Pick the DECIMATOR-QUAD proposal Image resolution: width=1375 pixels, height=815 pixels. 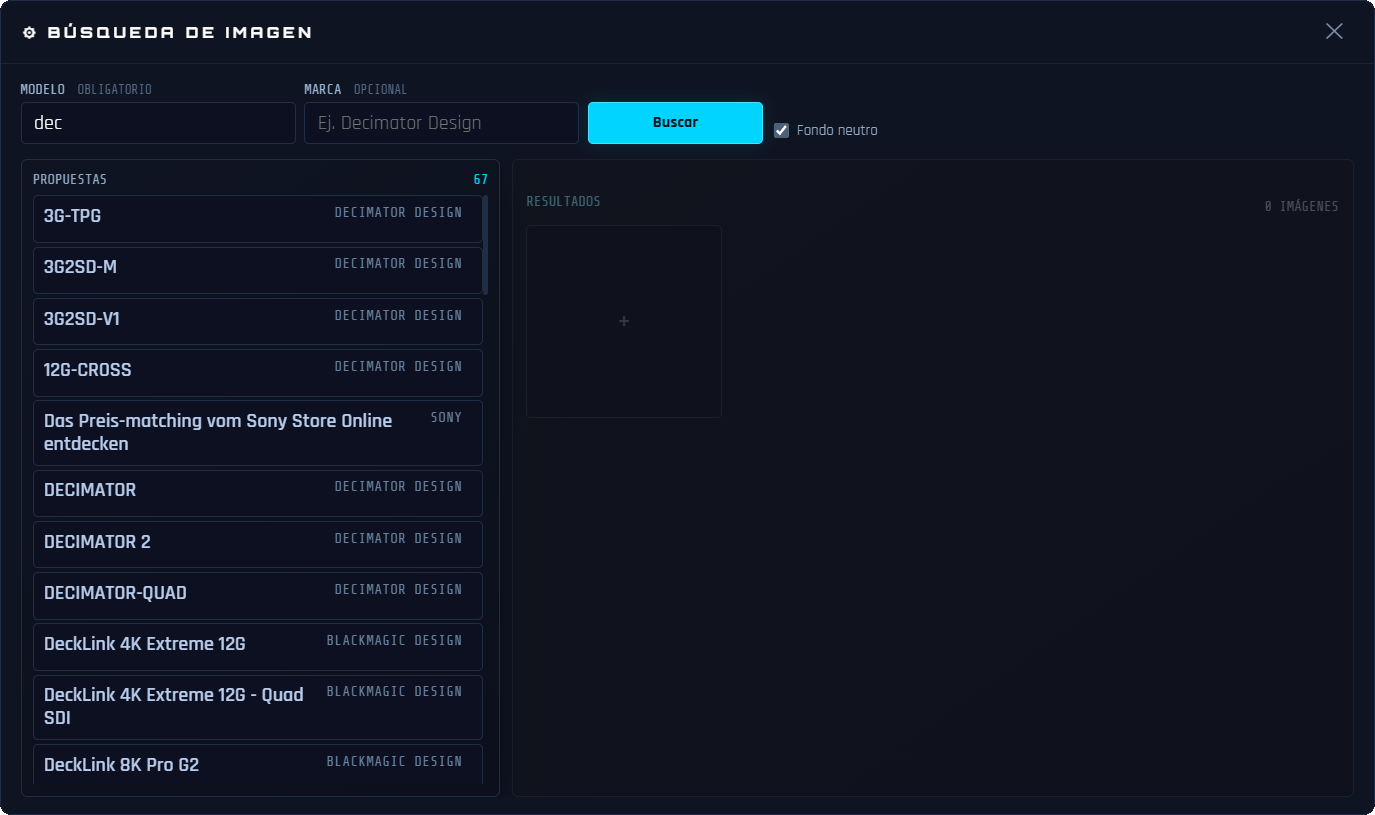pos(258,596)
